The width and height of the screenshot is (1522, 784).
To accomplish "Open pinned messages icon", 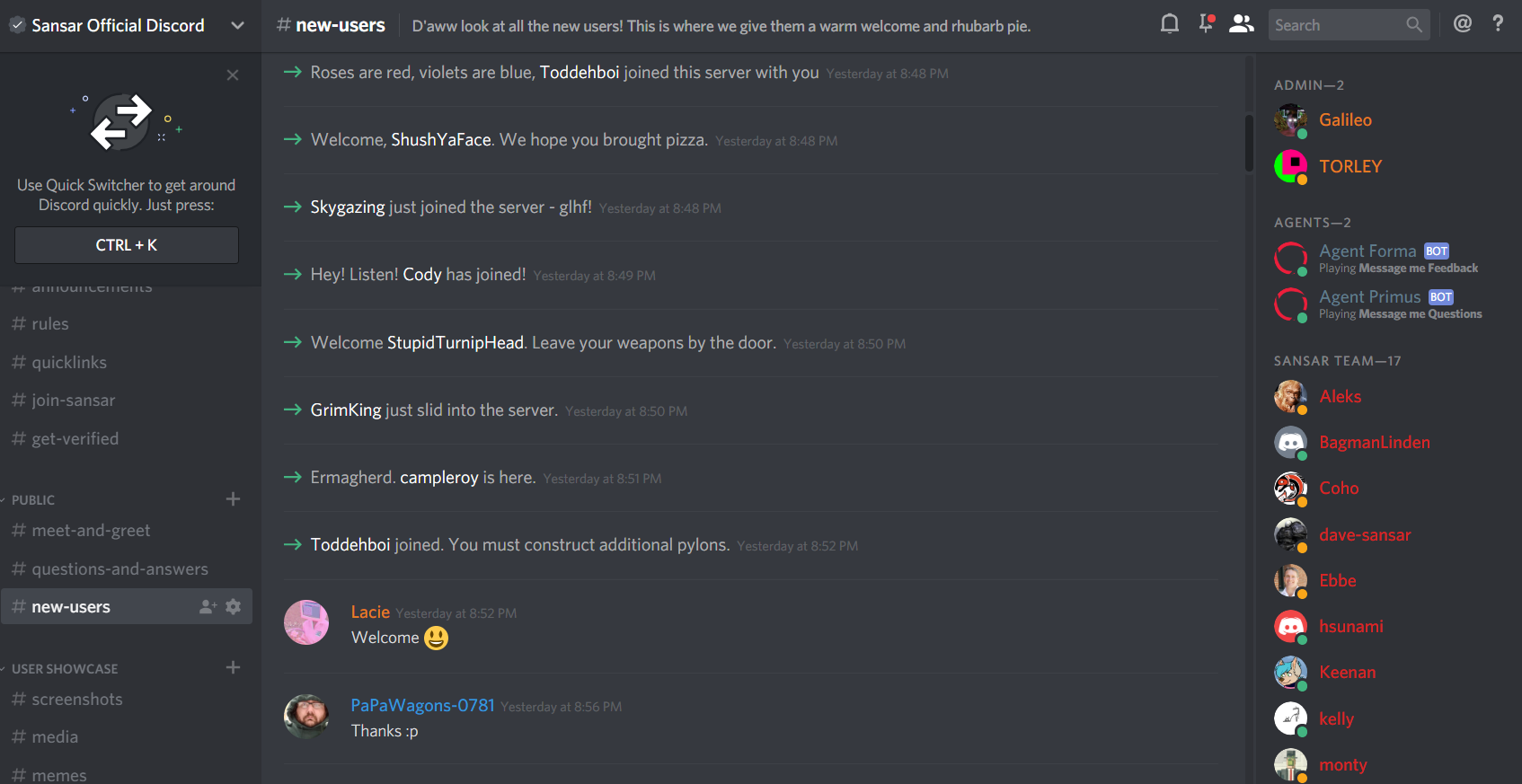I will click(1206, 24).
